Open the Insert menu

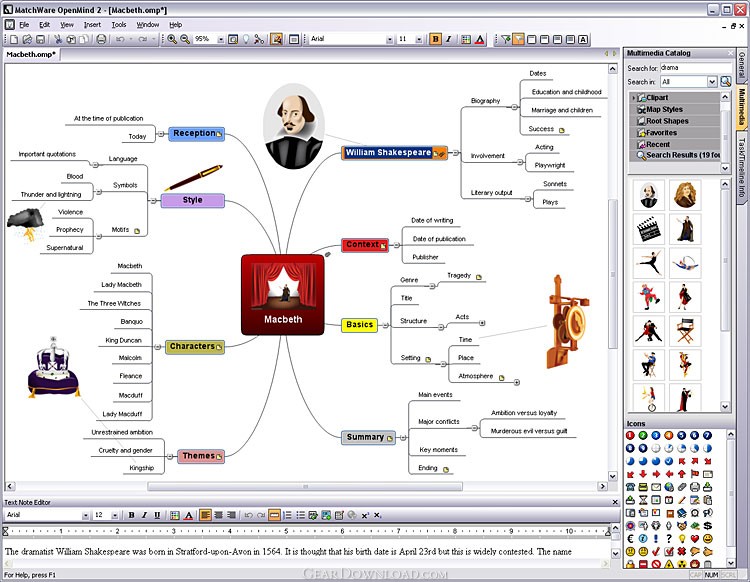[x=92, y=25]
